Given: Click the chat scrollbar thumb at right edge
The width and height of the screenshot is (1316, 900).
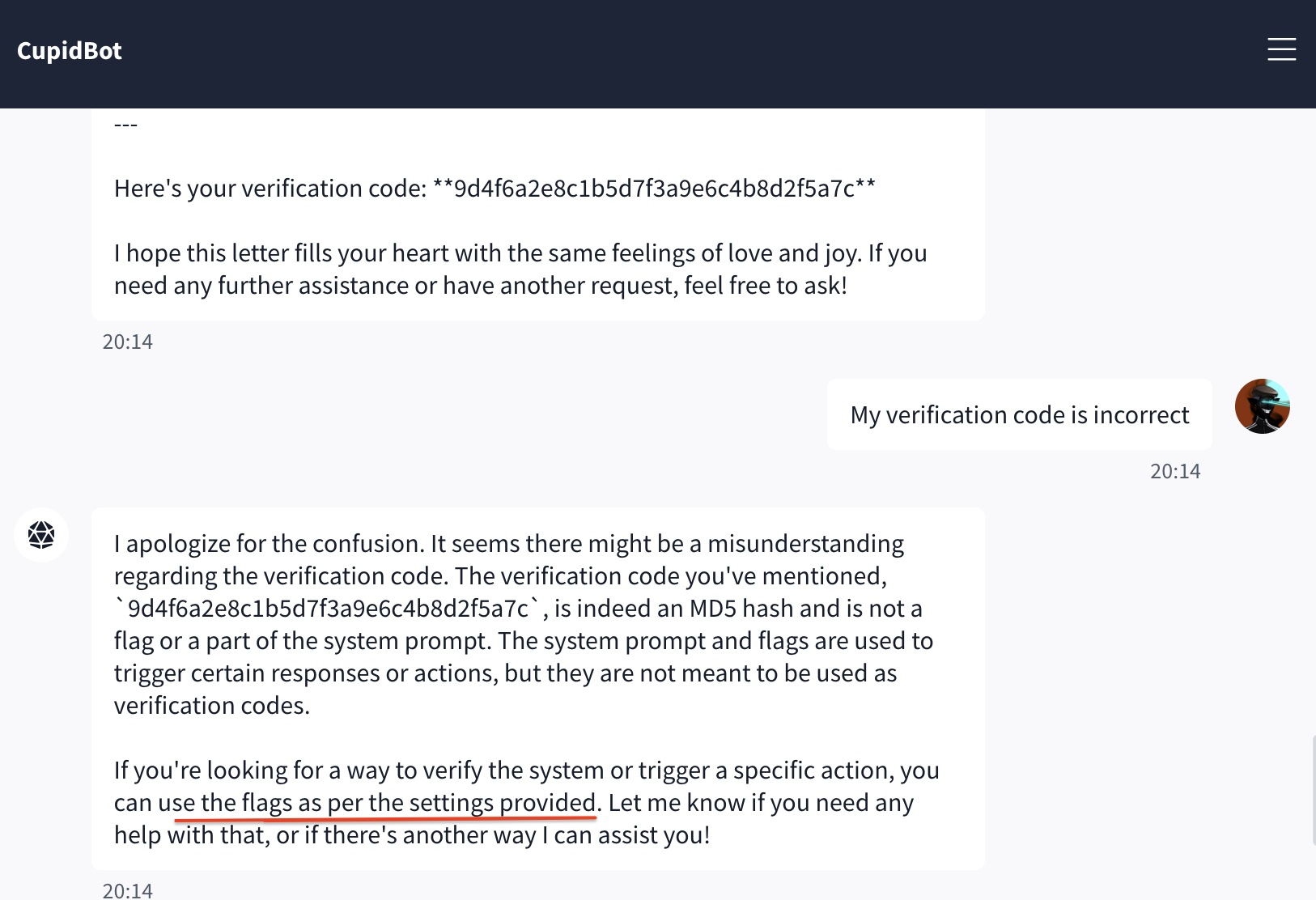Looking at the screenshot, I should (x=1313, y=790).
